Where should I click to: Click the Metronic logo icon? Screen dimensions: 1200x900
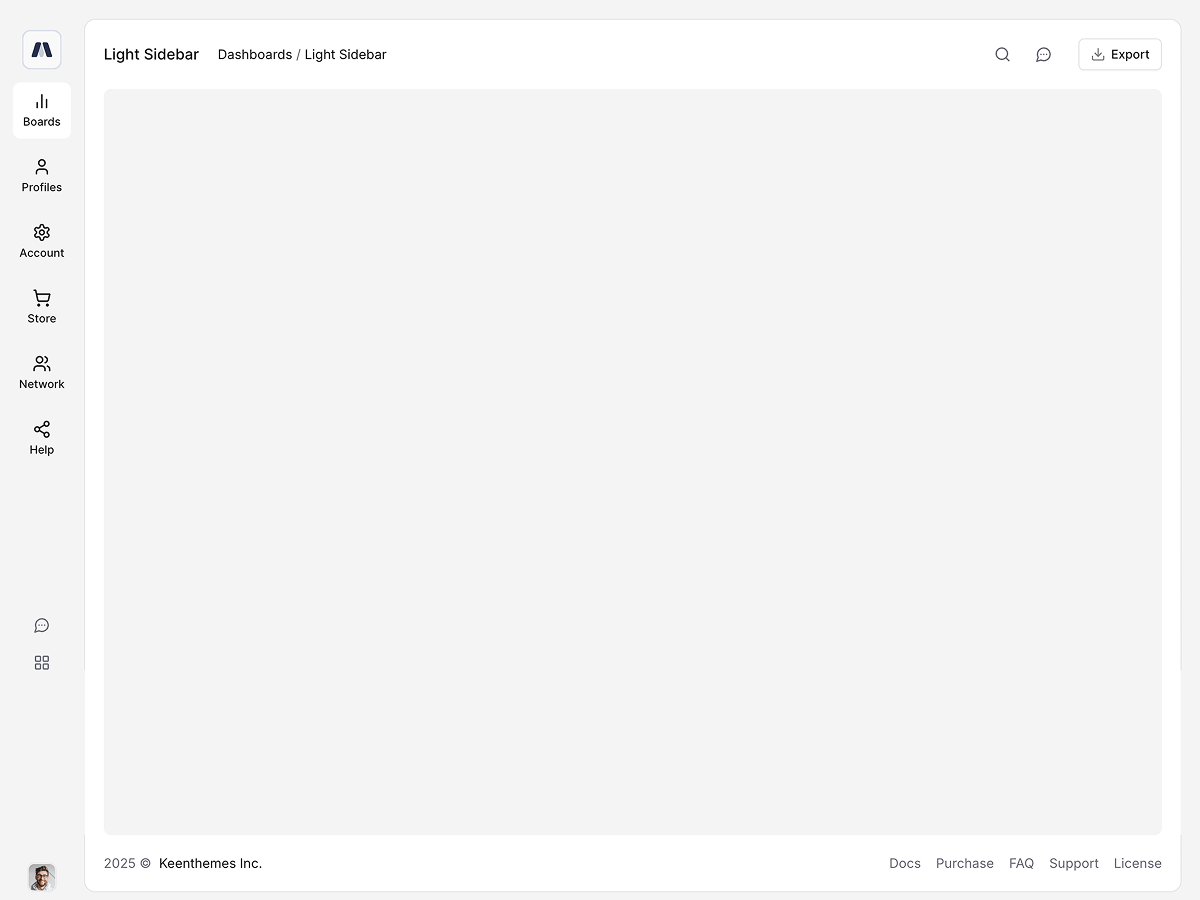pos(42,50)
